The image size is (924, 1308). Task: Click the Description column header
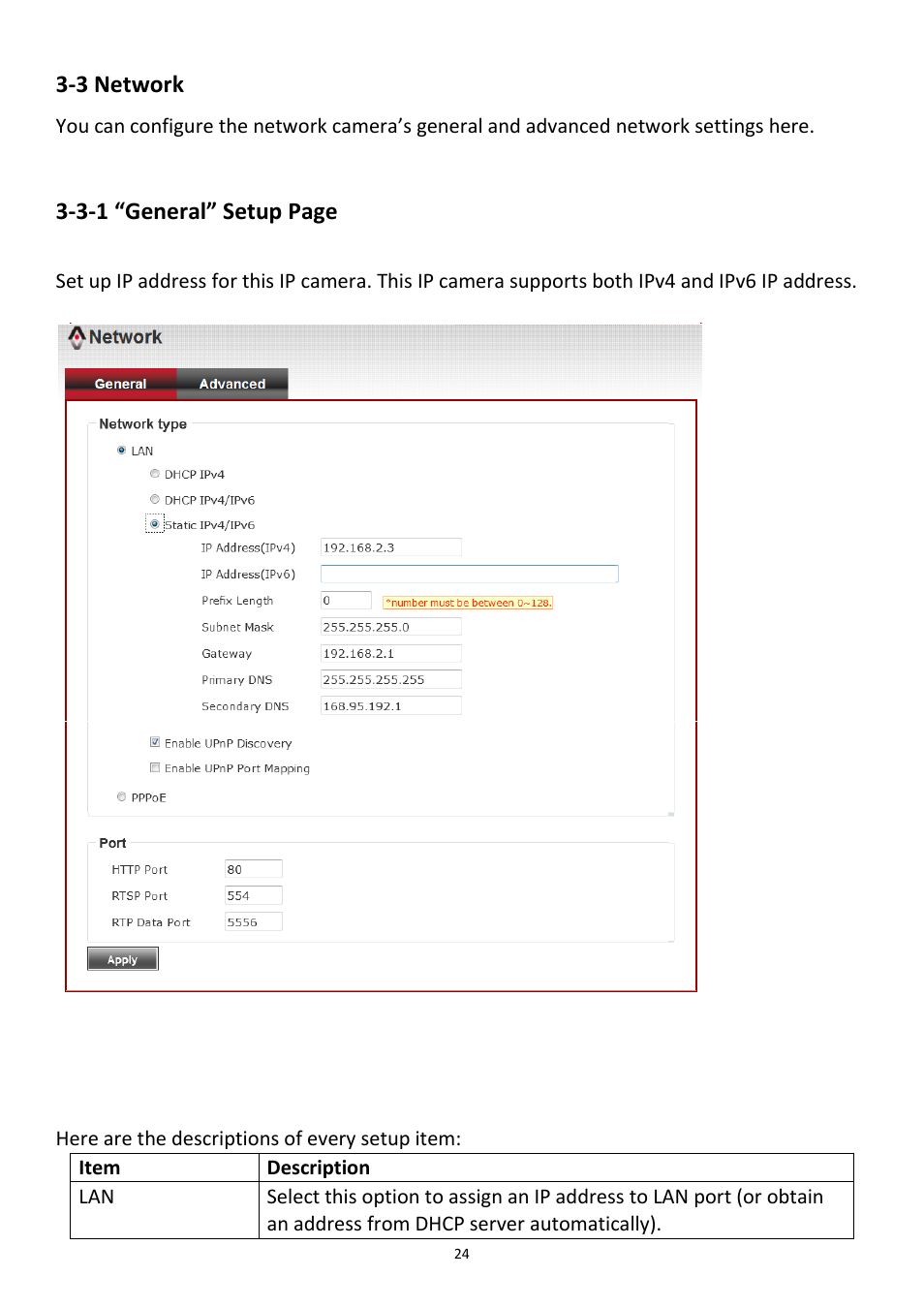(x=557, y=1168)
